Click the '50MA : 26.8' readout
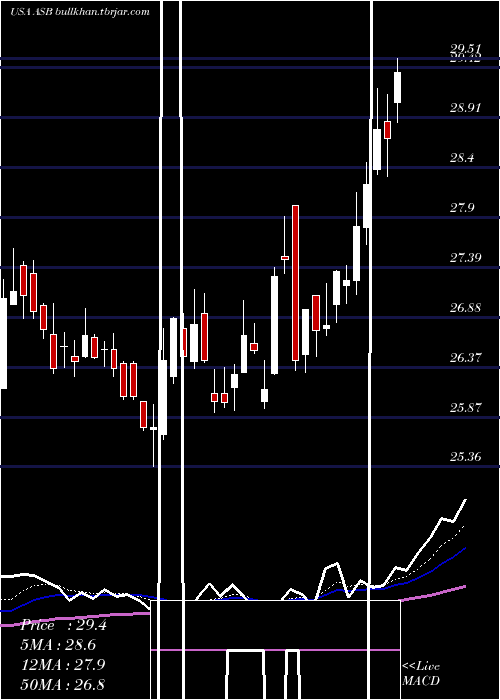This screenshot has width=500, height=700. (63, 685)
